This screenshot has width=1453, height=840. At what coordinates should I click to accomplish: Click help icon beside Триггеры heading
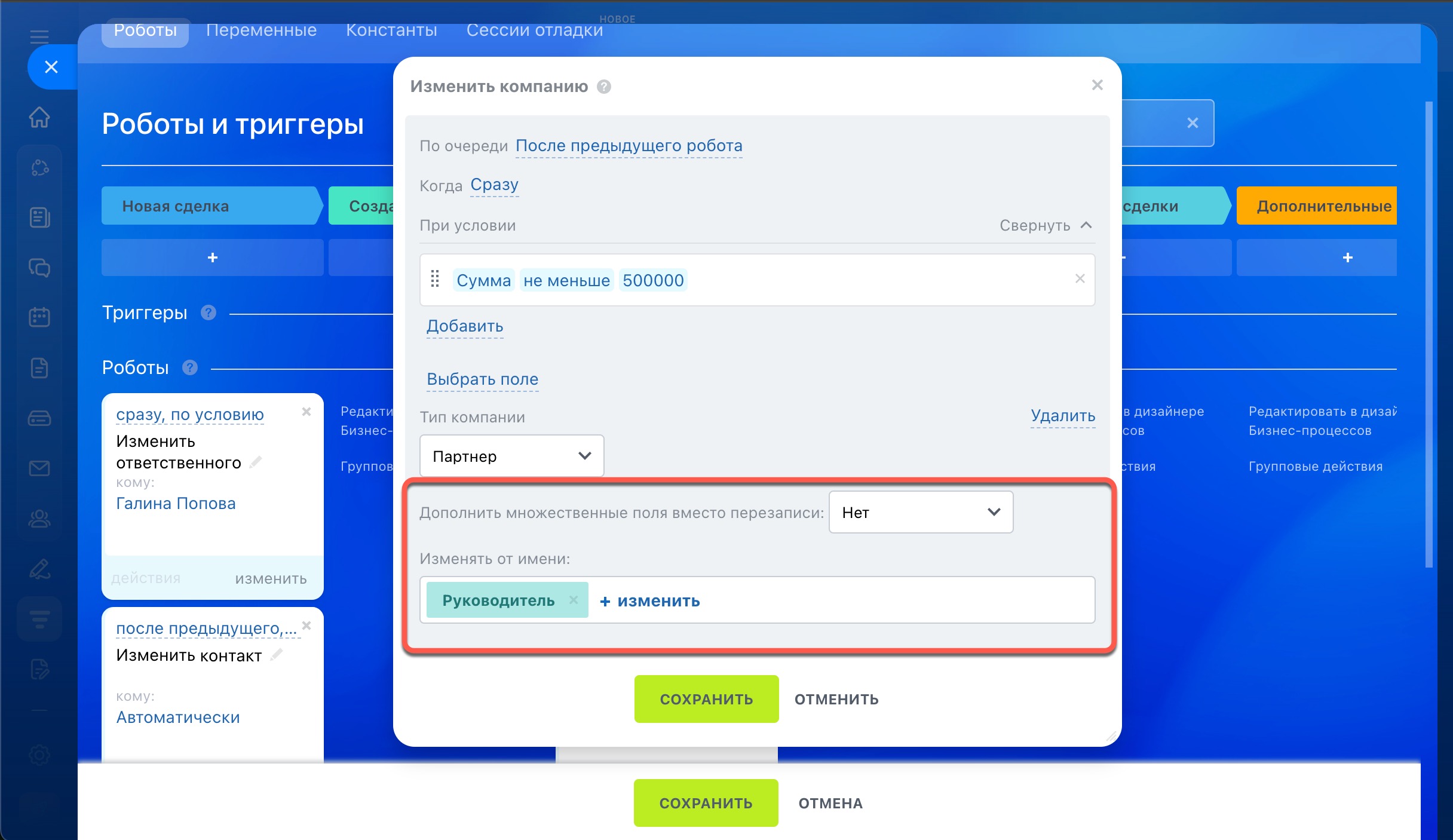coord(209,312)
